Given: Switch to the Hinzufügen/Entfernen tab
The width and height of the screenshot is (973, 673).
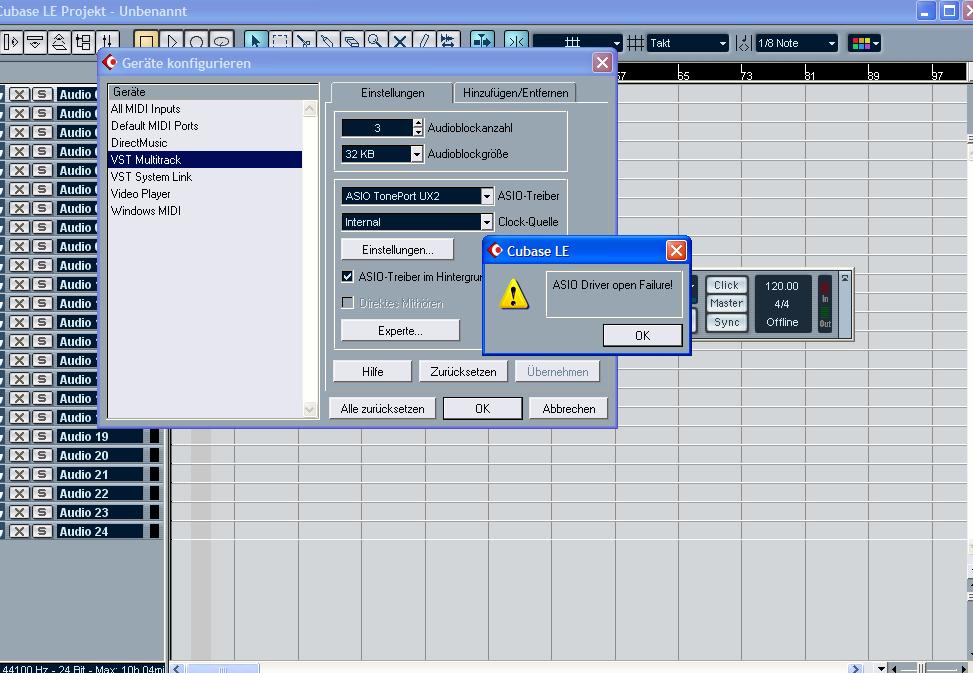Looking at the screenshot, I should (x=515, y=93).
